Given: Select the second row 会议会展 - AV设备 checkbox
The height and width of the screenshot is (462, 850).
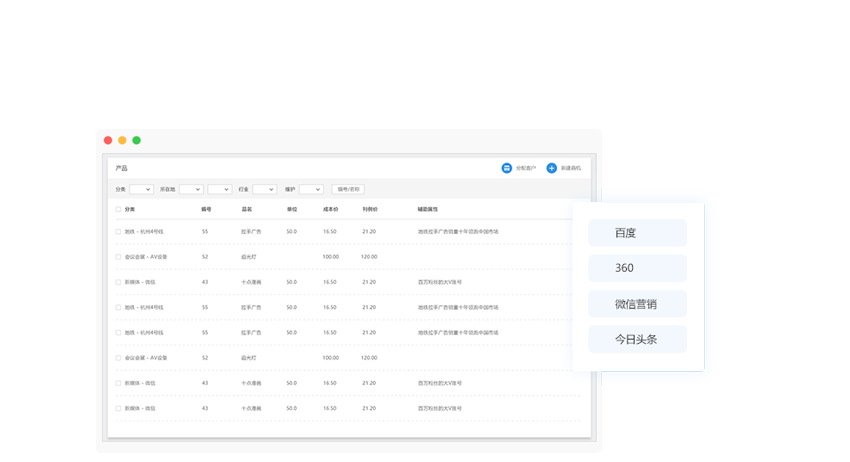Looking at the screenshot, I should pos(118,257).
